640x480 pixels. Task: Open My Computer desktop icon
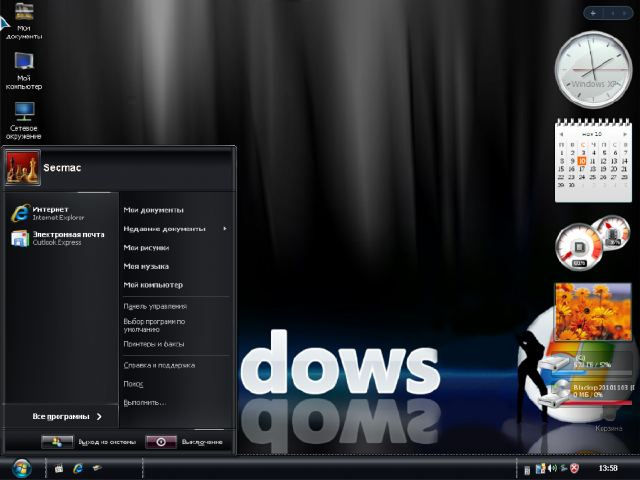[24, 71]
